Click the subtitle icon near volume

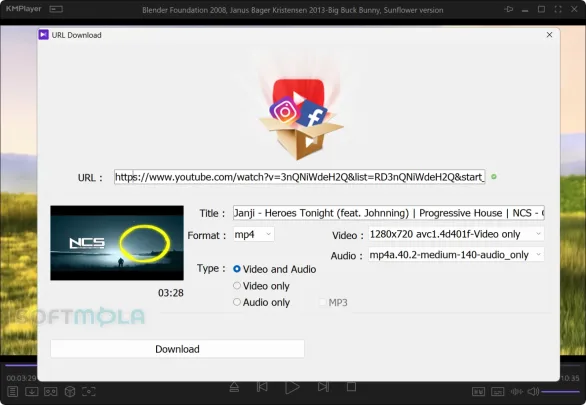[x=497, y=392]
